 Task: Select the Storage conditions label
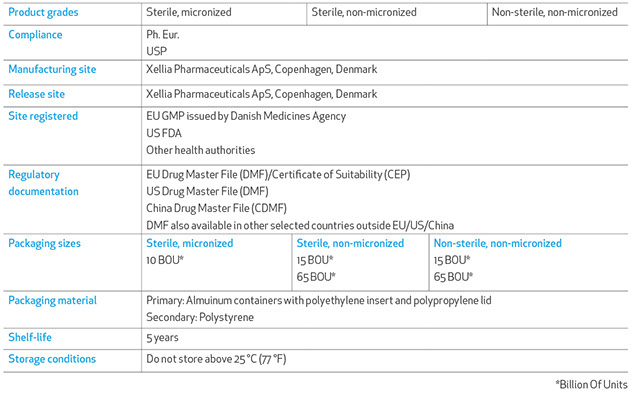pos(52,359)
